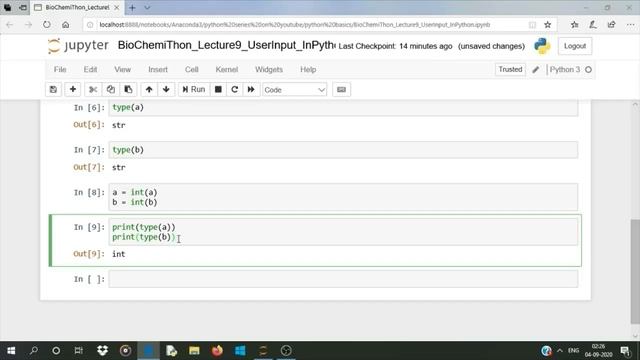This screenshot has height=360, width=640.
Task: Open the favorites list icon
Action: click(x=574, y=24)
